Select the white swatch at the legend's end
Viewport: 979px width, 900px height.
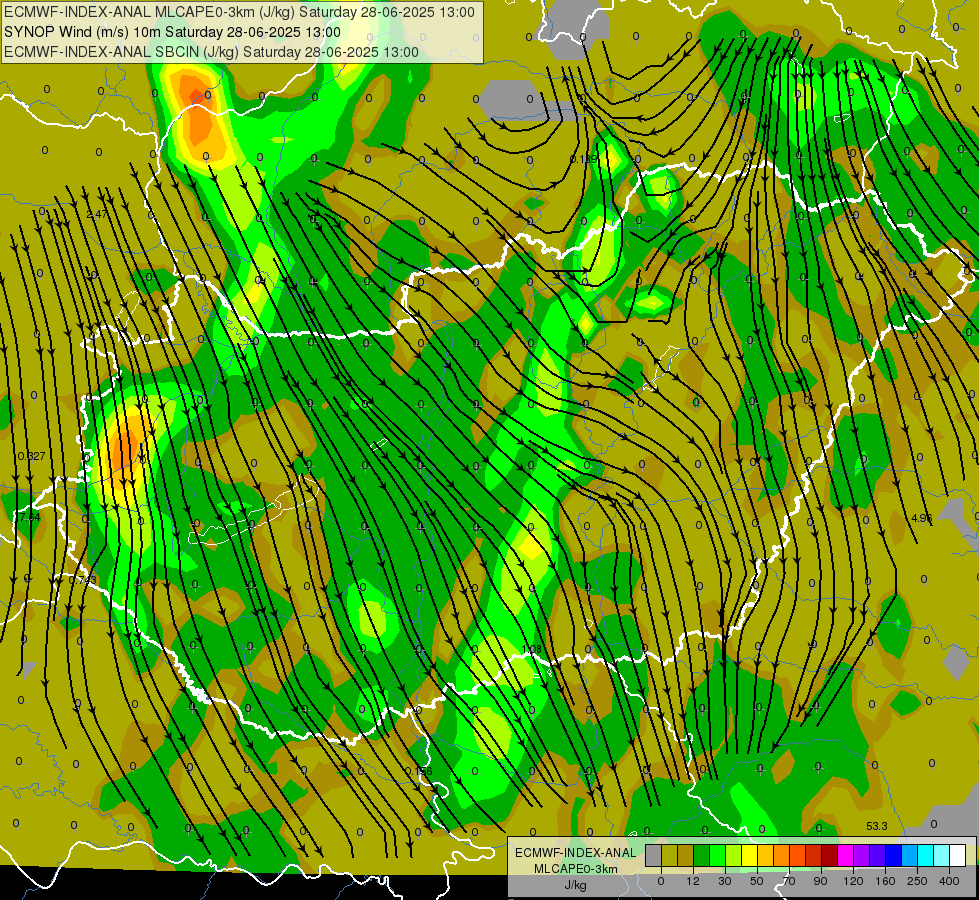pyautogui.click(x=958, y=855)
